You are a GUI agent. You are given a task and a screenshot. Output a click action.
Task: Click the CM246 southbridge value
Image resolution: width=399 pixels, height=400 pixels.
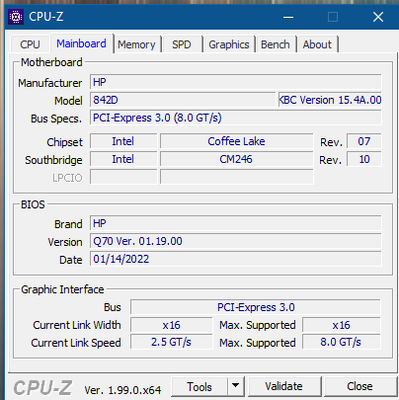pyautogui.click(x=236, y=159)
